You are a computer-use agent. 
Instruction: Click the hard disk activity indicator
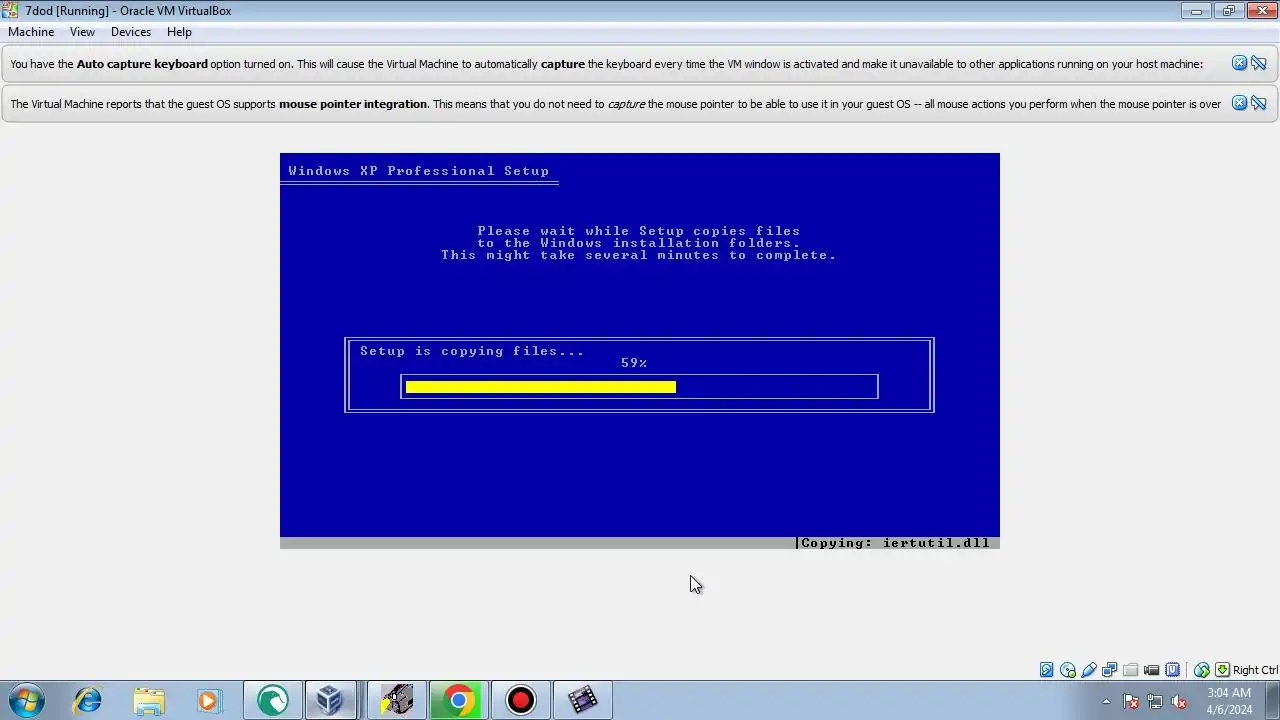pyautogui.click(x=1046, y=670)
